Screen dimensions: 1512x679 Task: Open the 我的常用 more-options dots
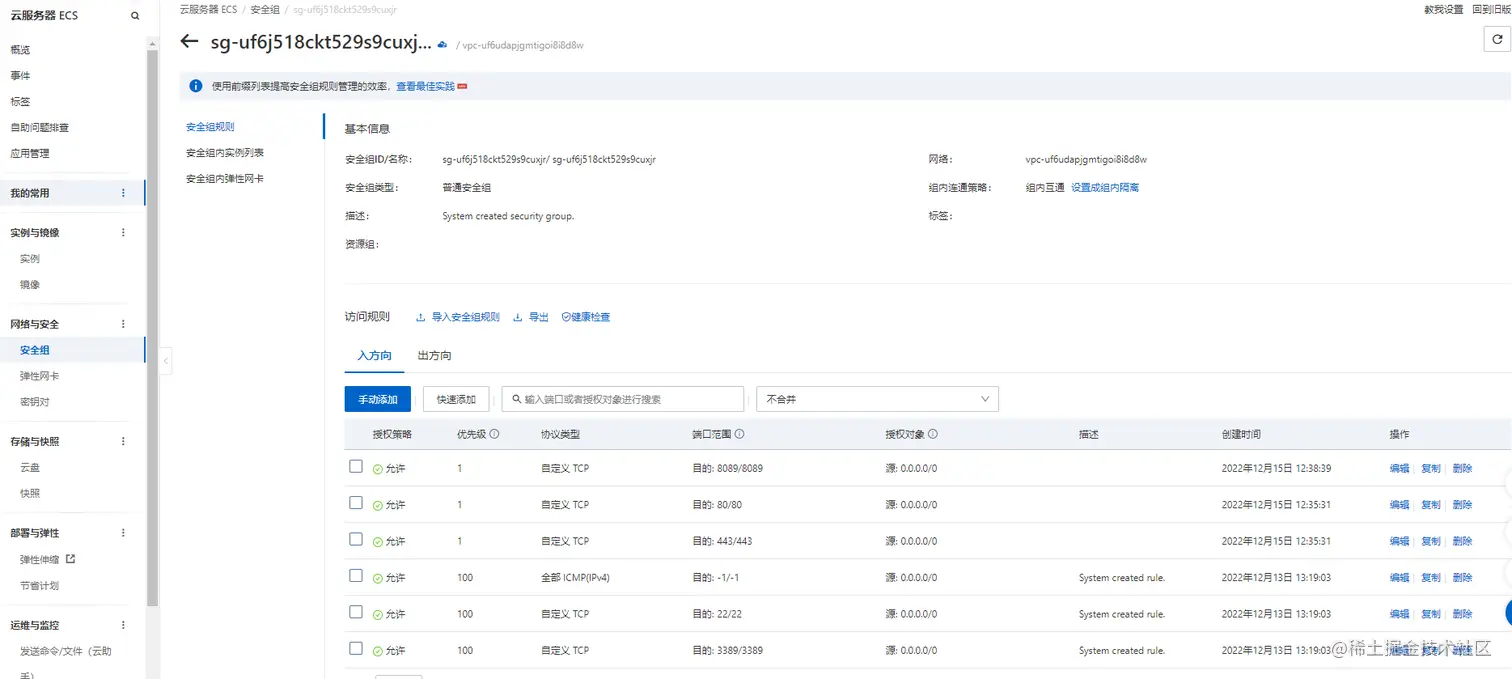[124, 193]
